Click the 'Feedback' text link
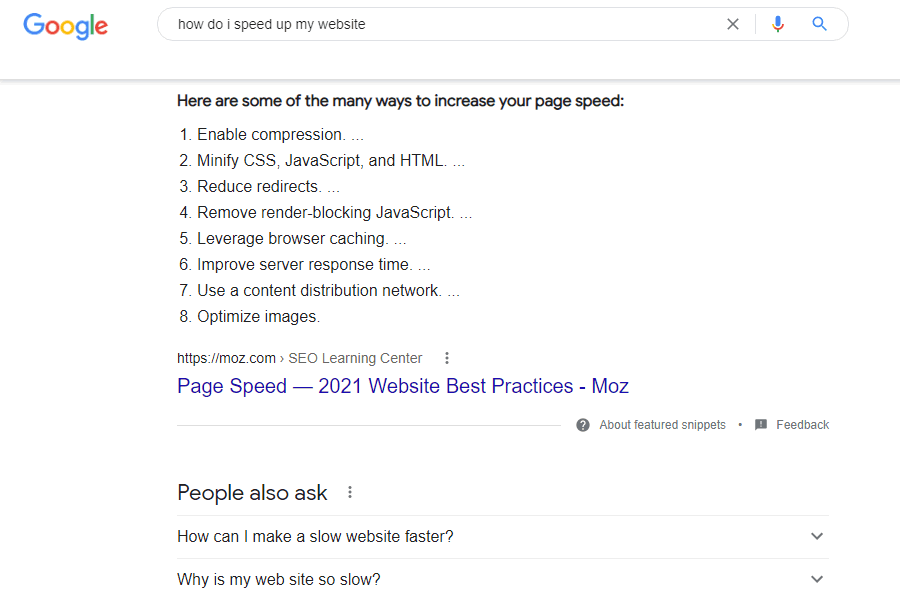Viewport: 900px width, 600px height. [x=802, y=425]
